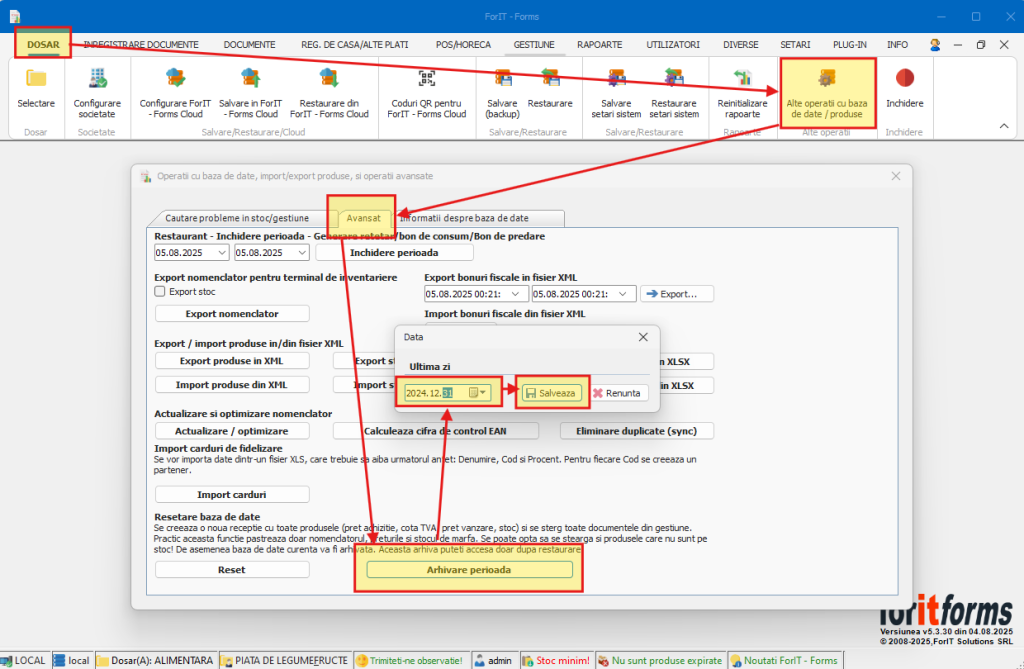This screenshot has width=1024, height=669.
Task: Open the first Inchidere perioada date dropdown
Action: (222, 252)
